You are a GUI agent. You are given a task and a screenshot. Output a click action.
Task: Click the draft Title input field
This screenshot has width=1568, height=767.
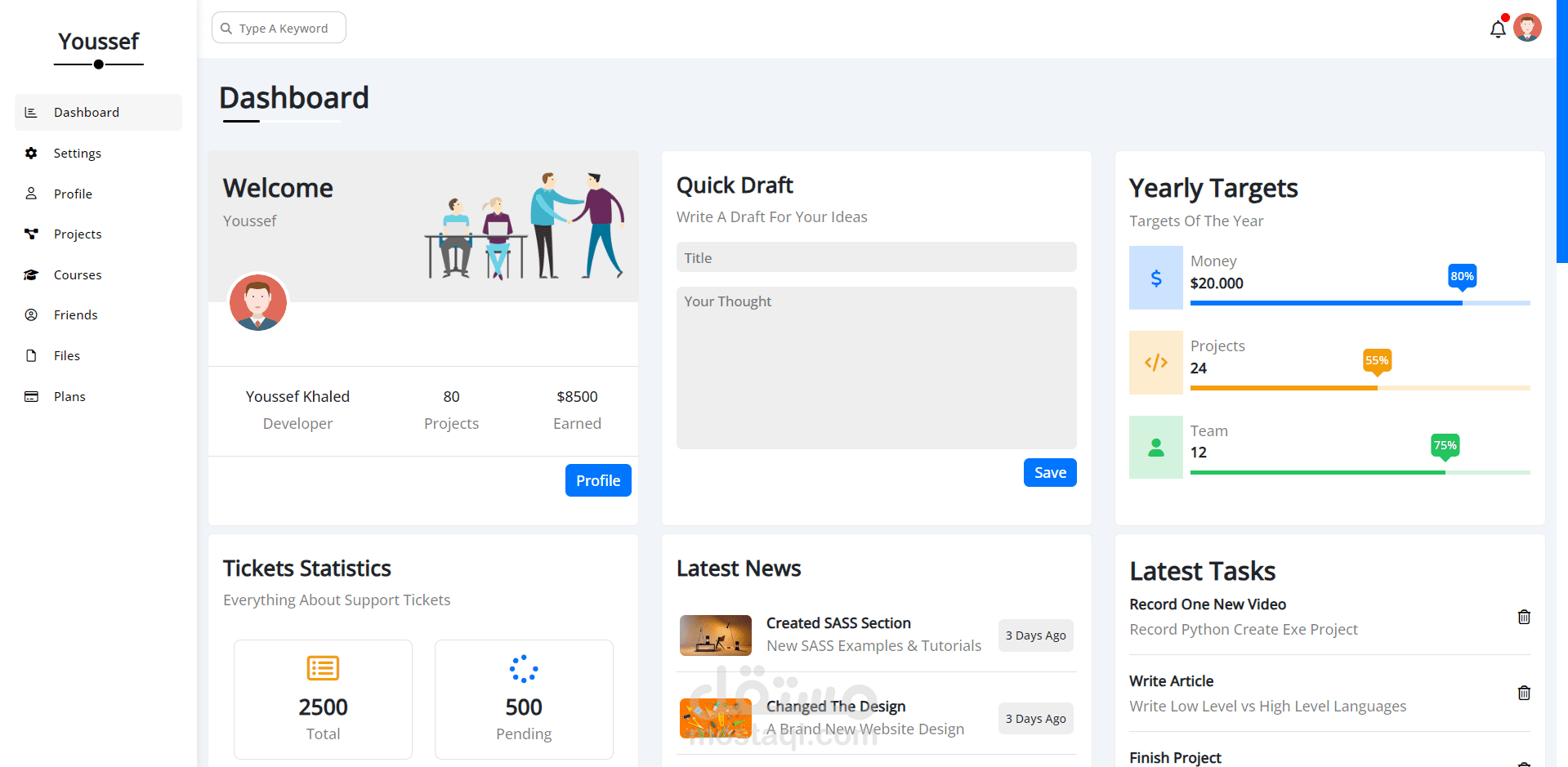[x=877, y=257]
